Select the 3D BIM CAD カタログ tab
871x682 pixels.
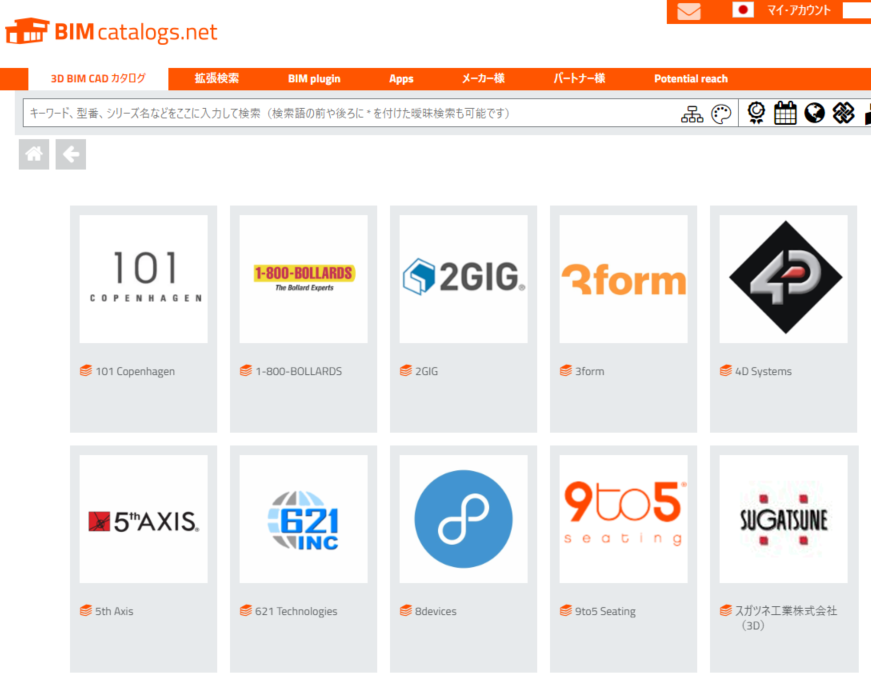pos(98,79)
